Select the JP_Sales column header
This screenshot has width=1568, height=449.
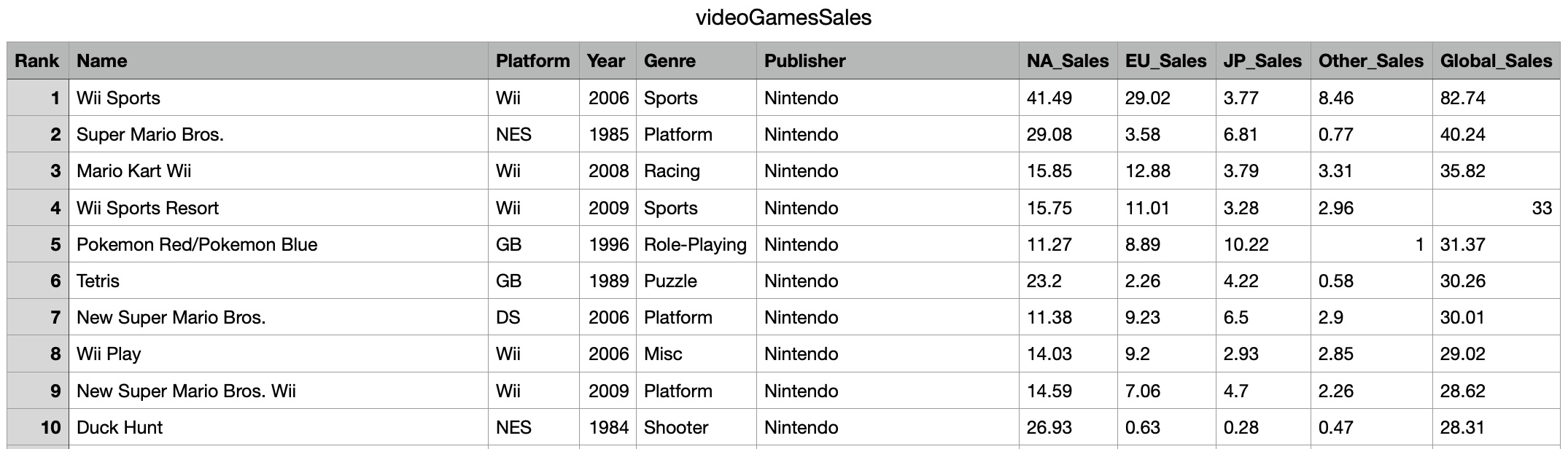(1263, 61)
